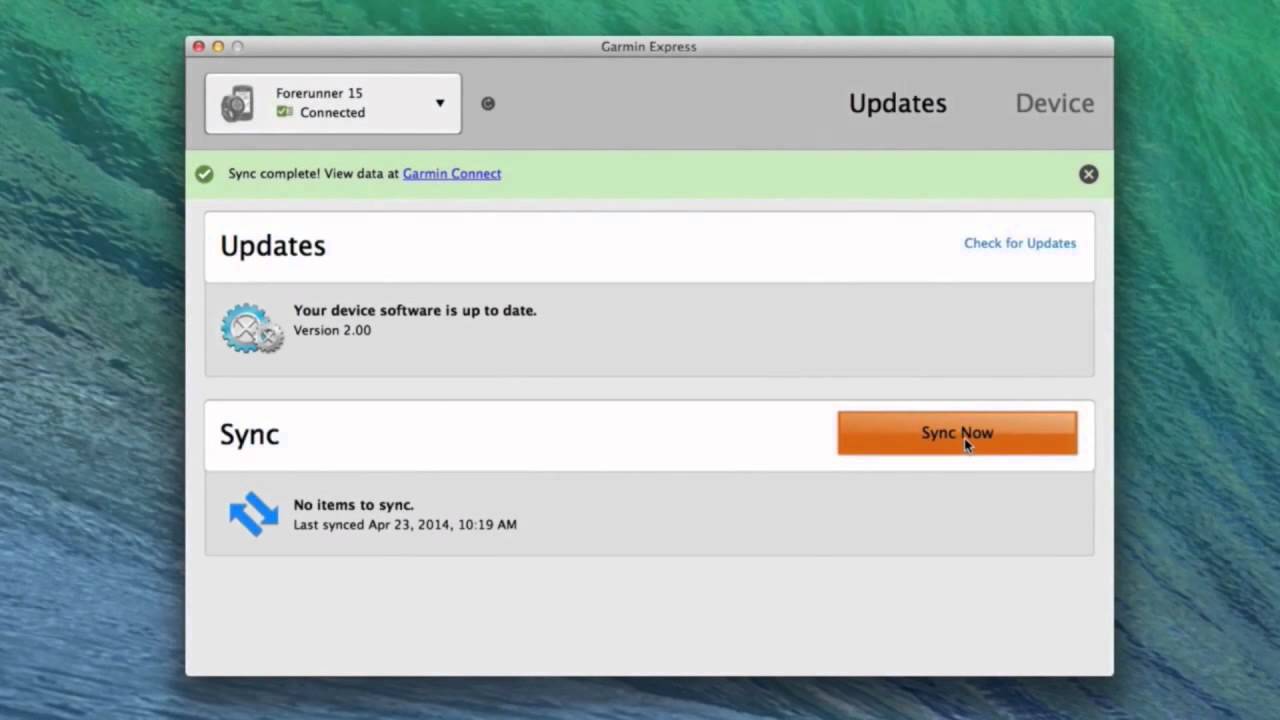
Task: Open the Garmin Connect link
Action: [x=452, y=173]
